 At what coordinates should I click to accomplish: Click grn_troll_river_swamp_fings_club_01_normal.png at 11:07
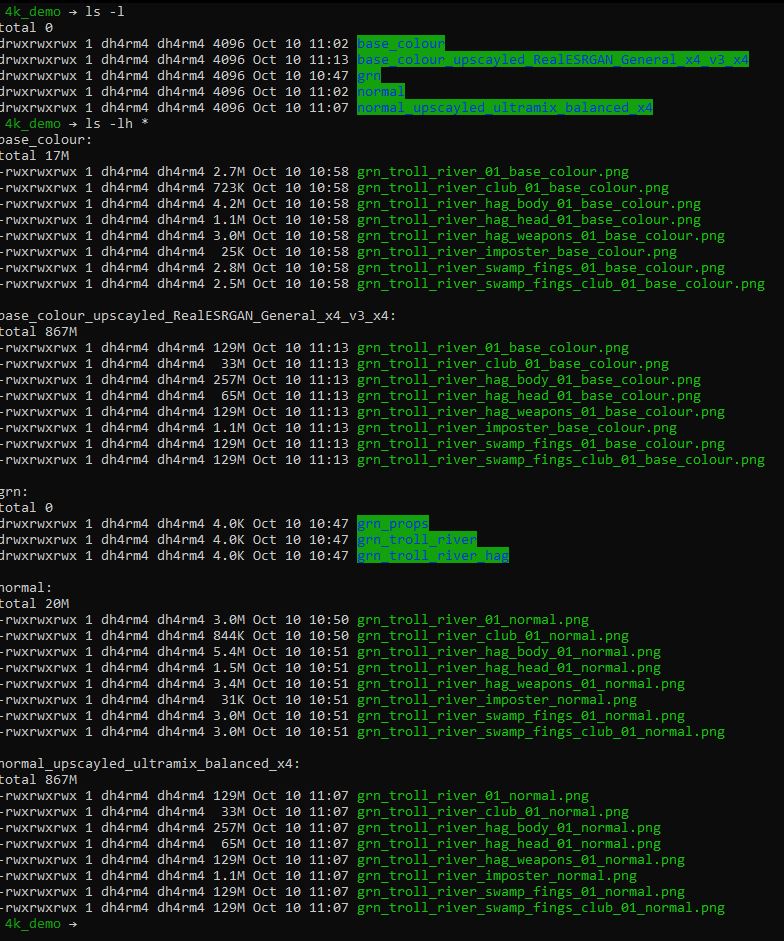click(x=540, y=907)
